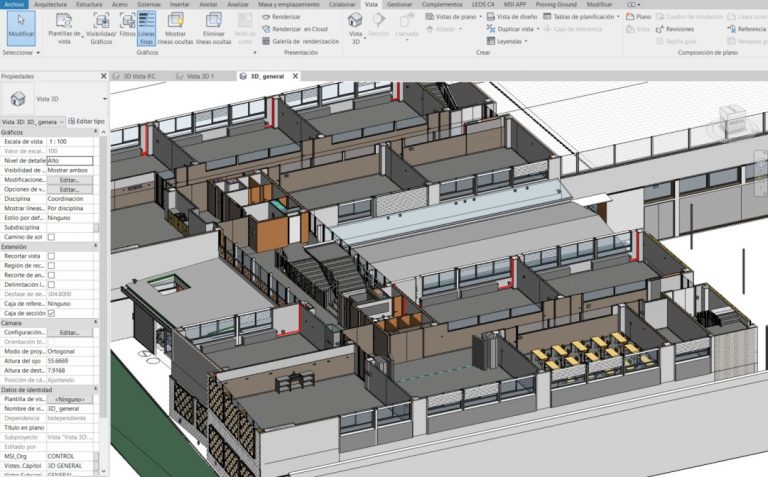The image size is (768, 477).
Task: Click Mostrar líneas ocultas tool
Action: tap(175, 26)
